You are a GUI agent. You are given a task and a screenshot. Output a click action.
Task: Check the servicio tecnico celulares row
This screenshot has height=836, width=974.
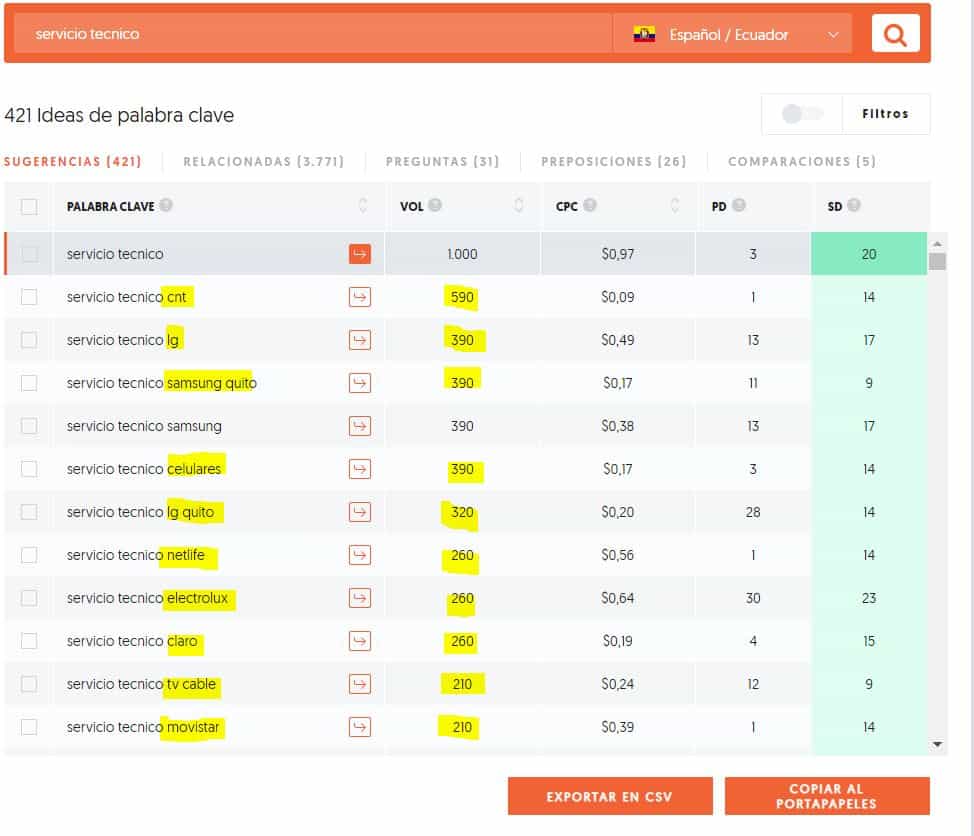[x=29, y=469]
